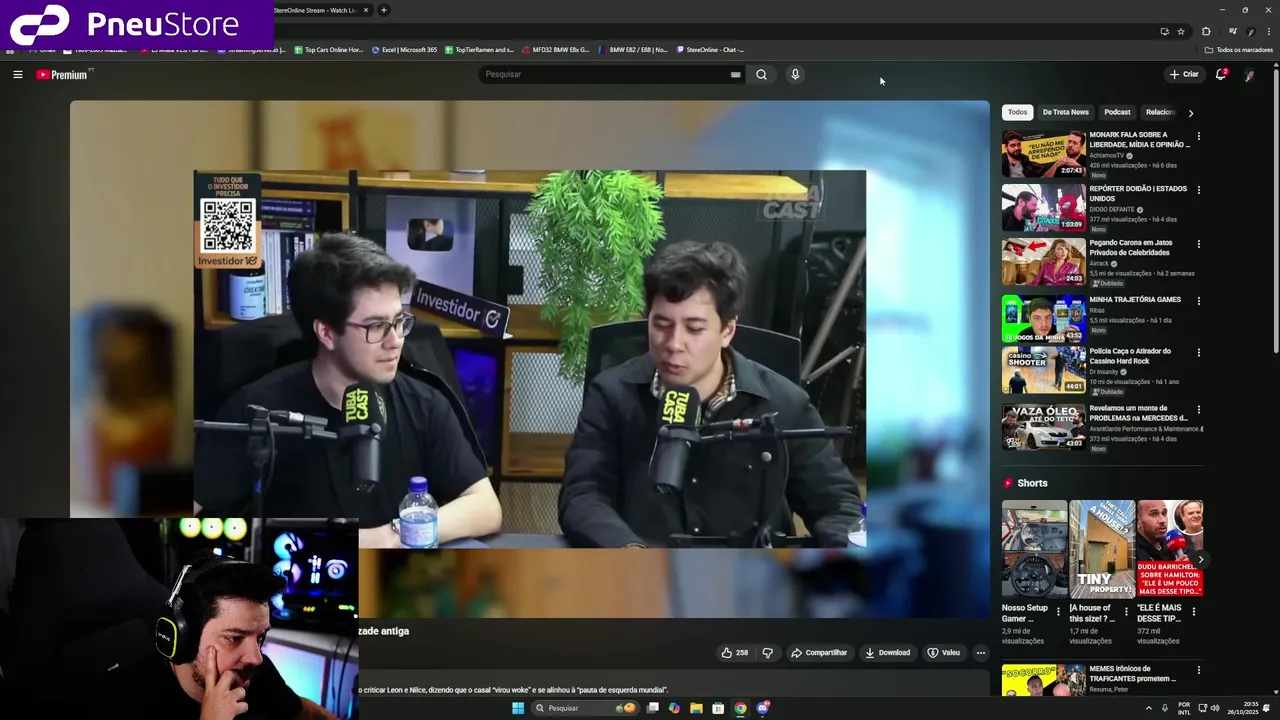The height and width of the screenshot is (720, 1280).
Task: Click the Valeu button
Action: [x=944, y=653]
